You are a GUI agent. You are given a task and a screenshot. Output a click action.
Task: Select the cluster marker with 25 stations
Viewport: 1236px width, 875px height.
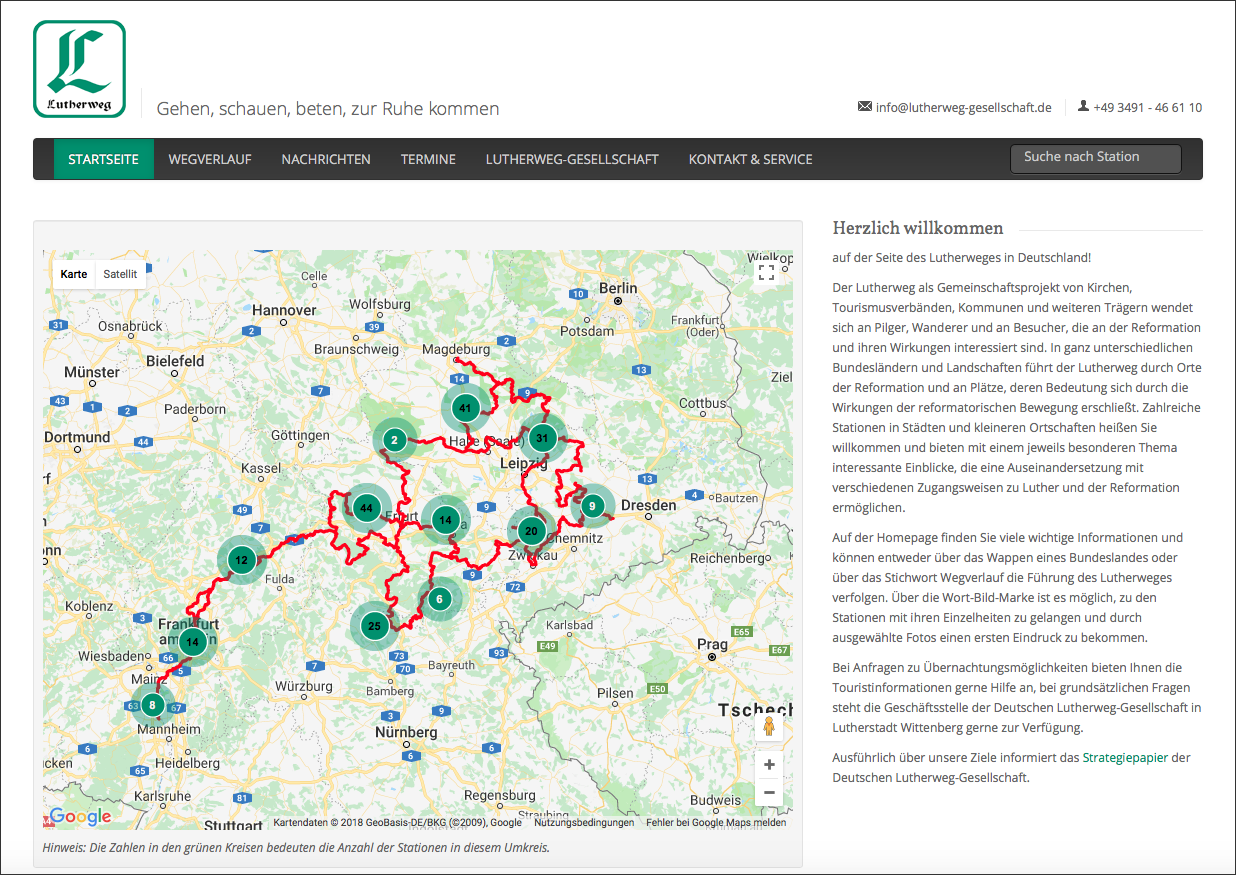(374, 627)
